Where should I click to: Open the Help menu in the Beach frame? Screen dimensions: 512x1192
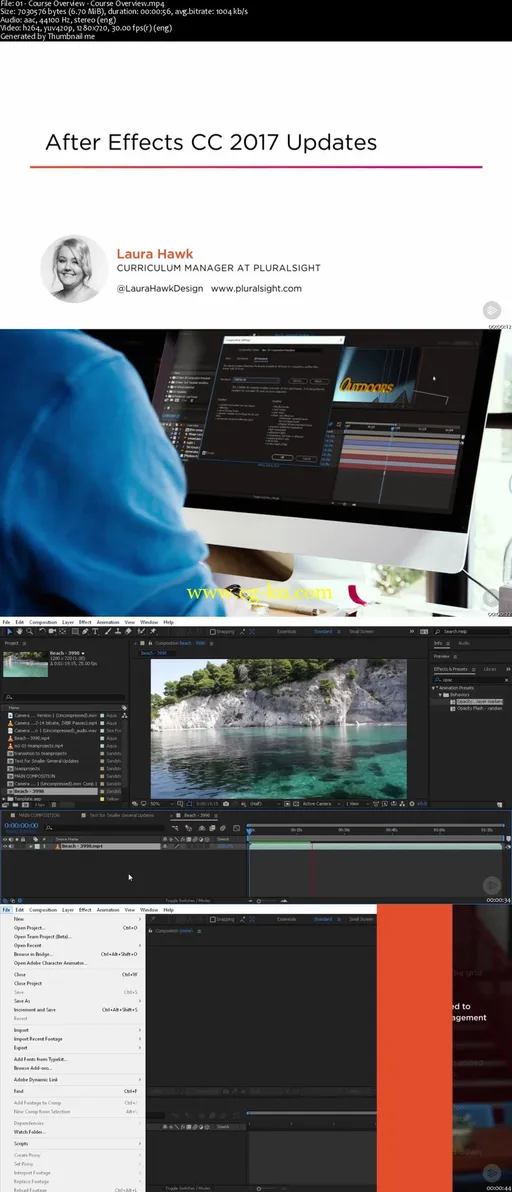click(169, 622)
